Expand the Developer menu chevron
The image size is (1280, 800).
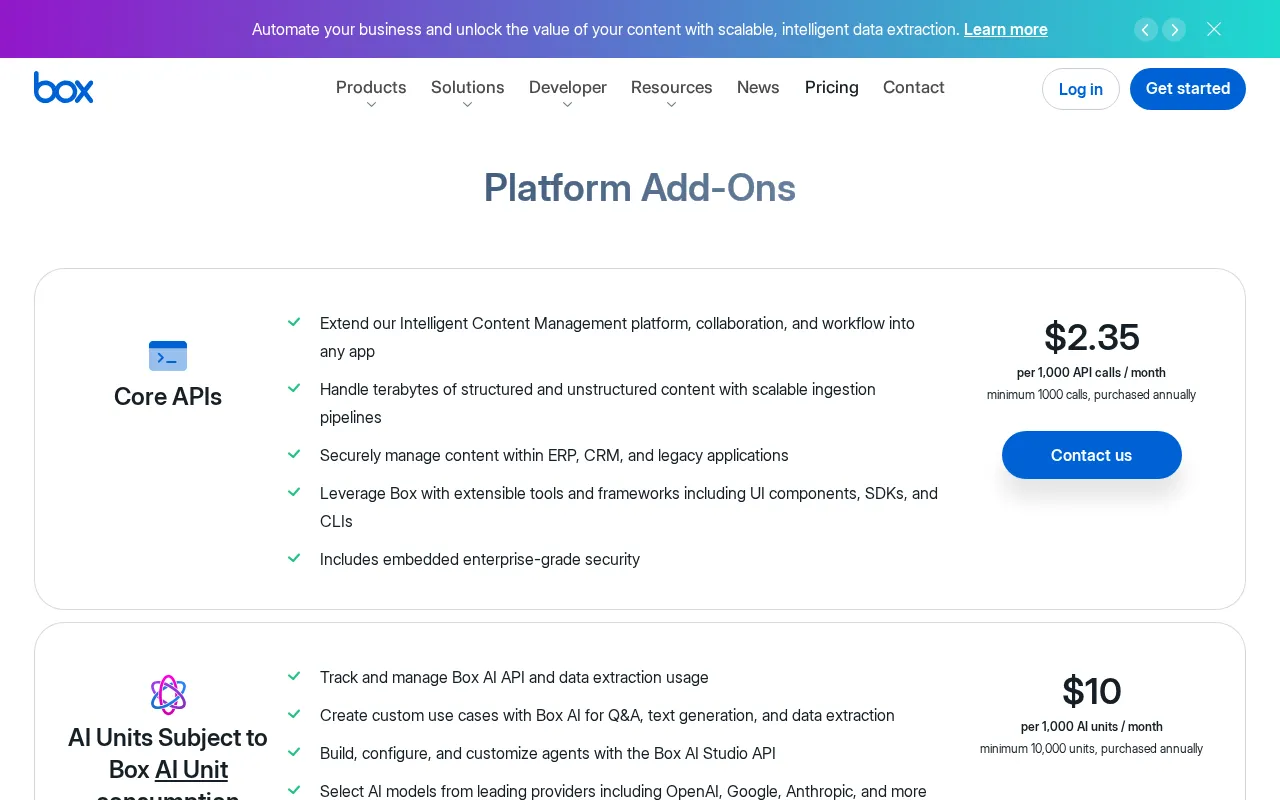[x=567, y=105]
